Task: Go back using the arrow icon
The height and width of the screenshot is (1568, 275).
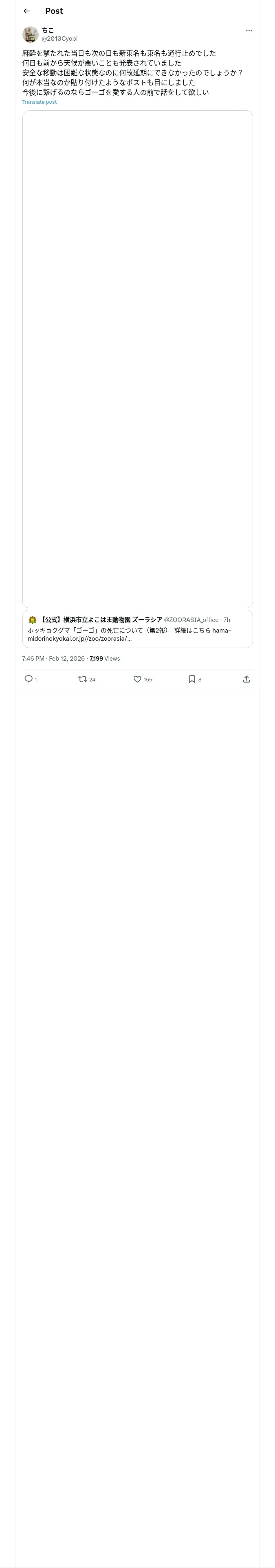Action: tap(26, 11)
